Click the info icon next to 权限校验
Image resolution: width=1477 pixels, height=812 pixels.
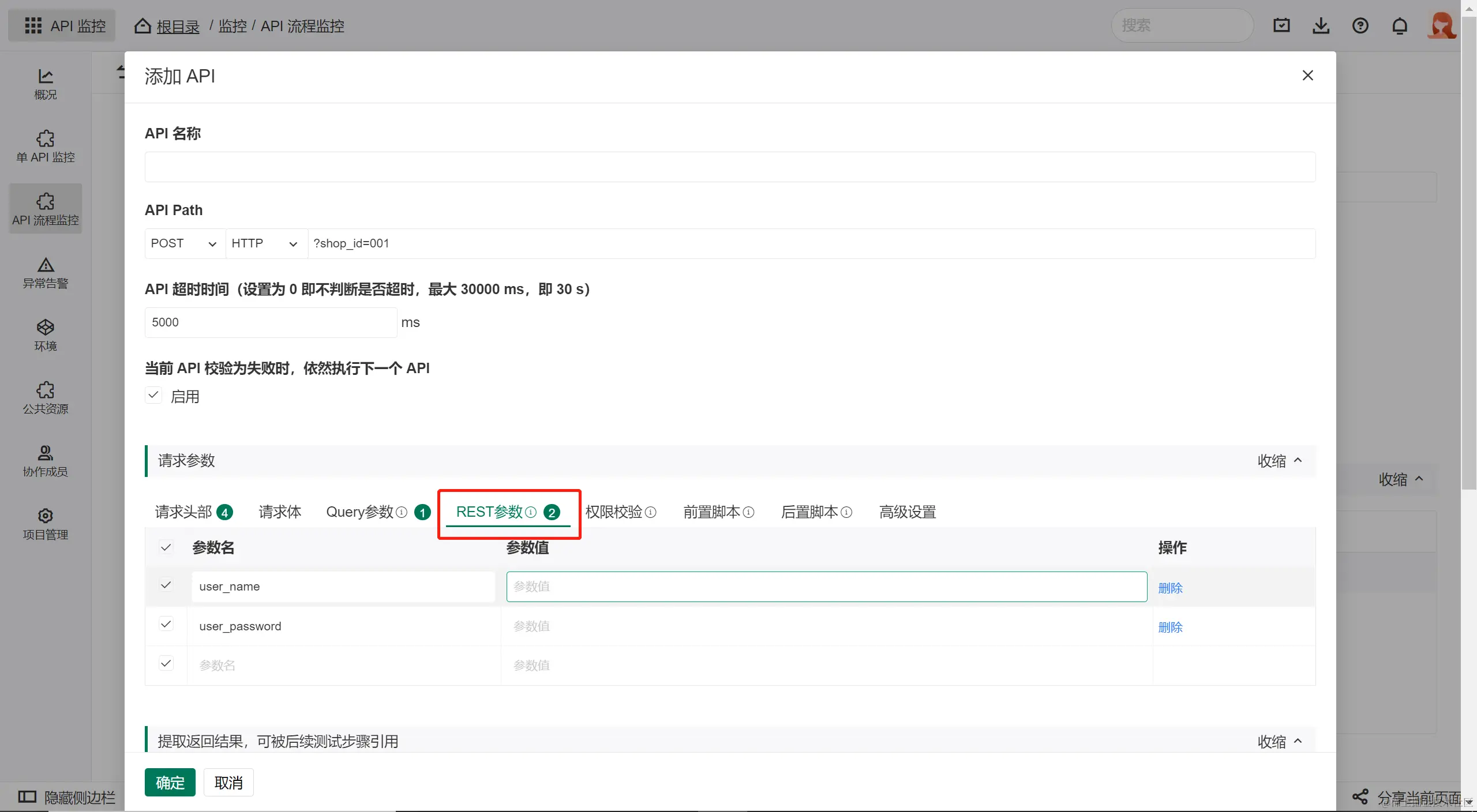click(650, 512)
